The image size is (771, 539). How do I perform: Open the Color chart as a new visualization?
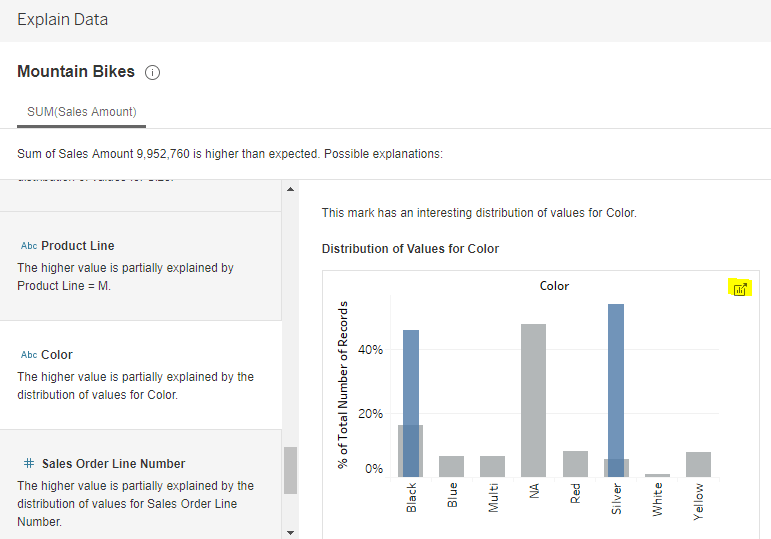point(740,289)
